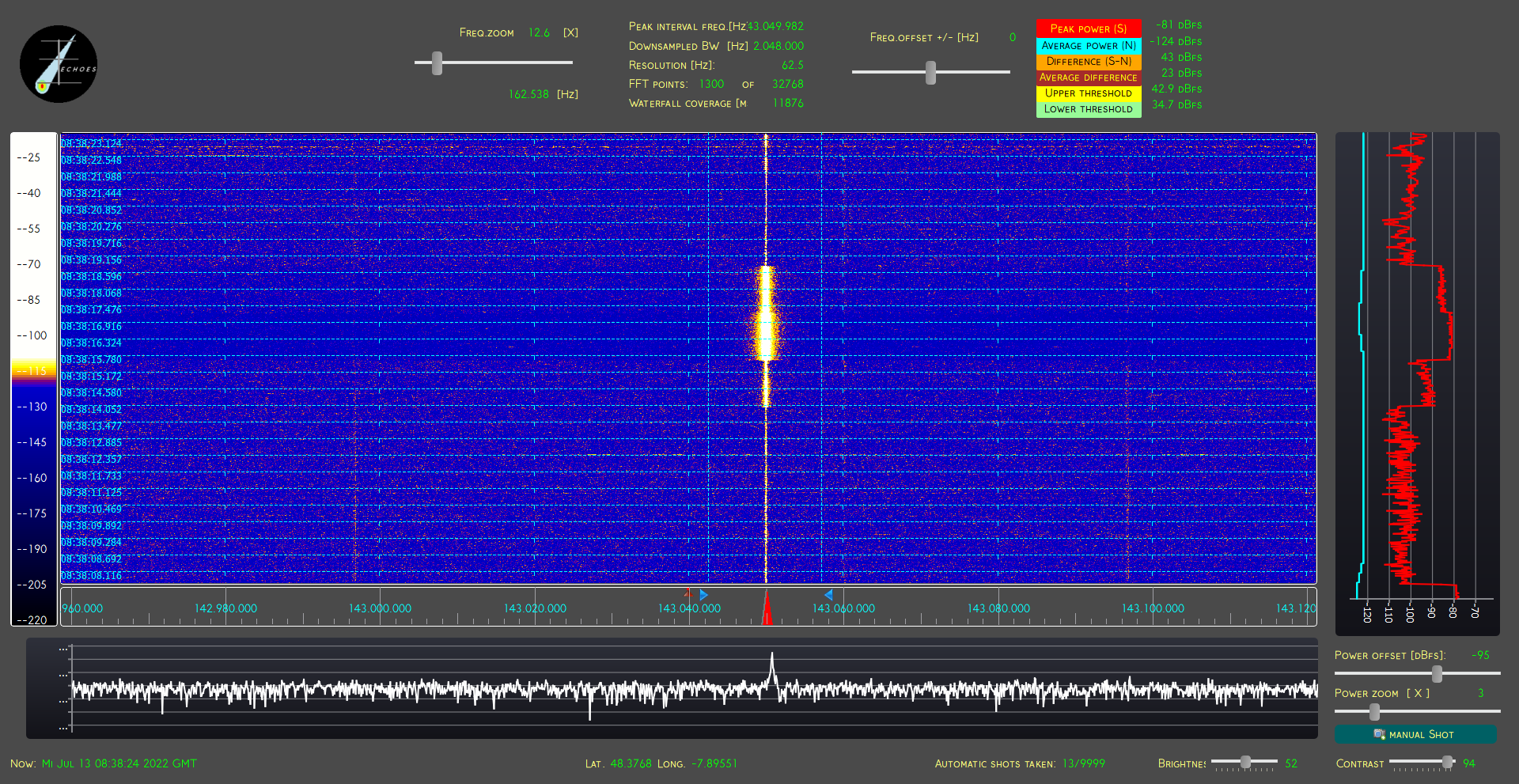Click the Power zoom value 3

click(x=1481, y=693)
